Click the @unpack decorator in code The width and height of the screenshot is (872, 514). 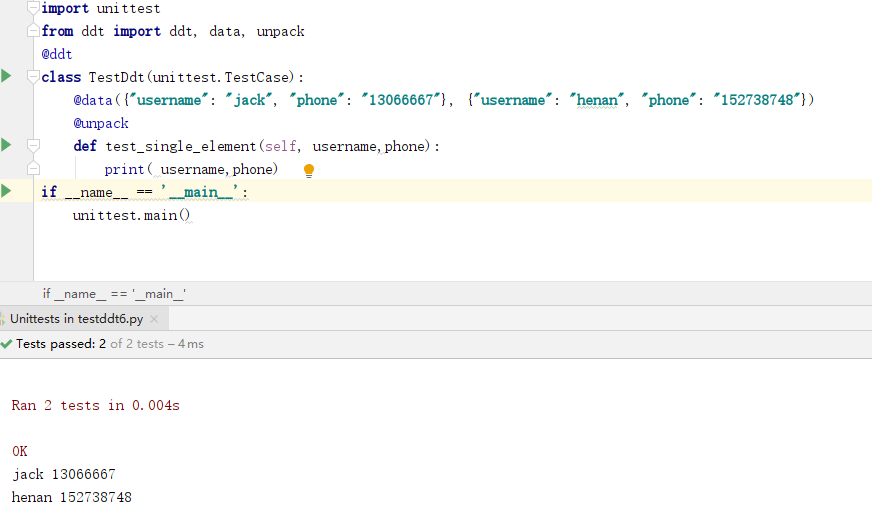click(x=101, y=123)
